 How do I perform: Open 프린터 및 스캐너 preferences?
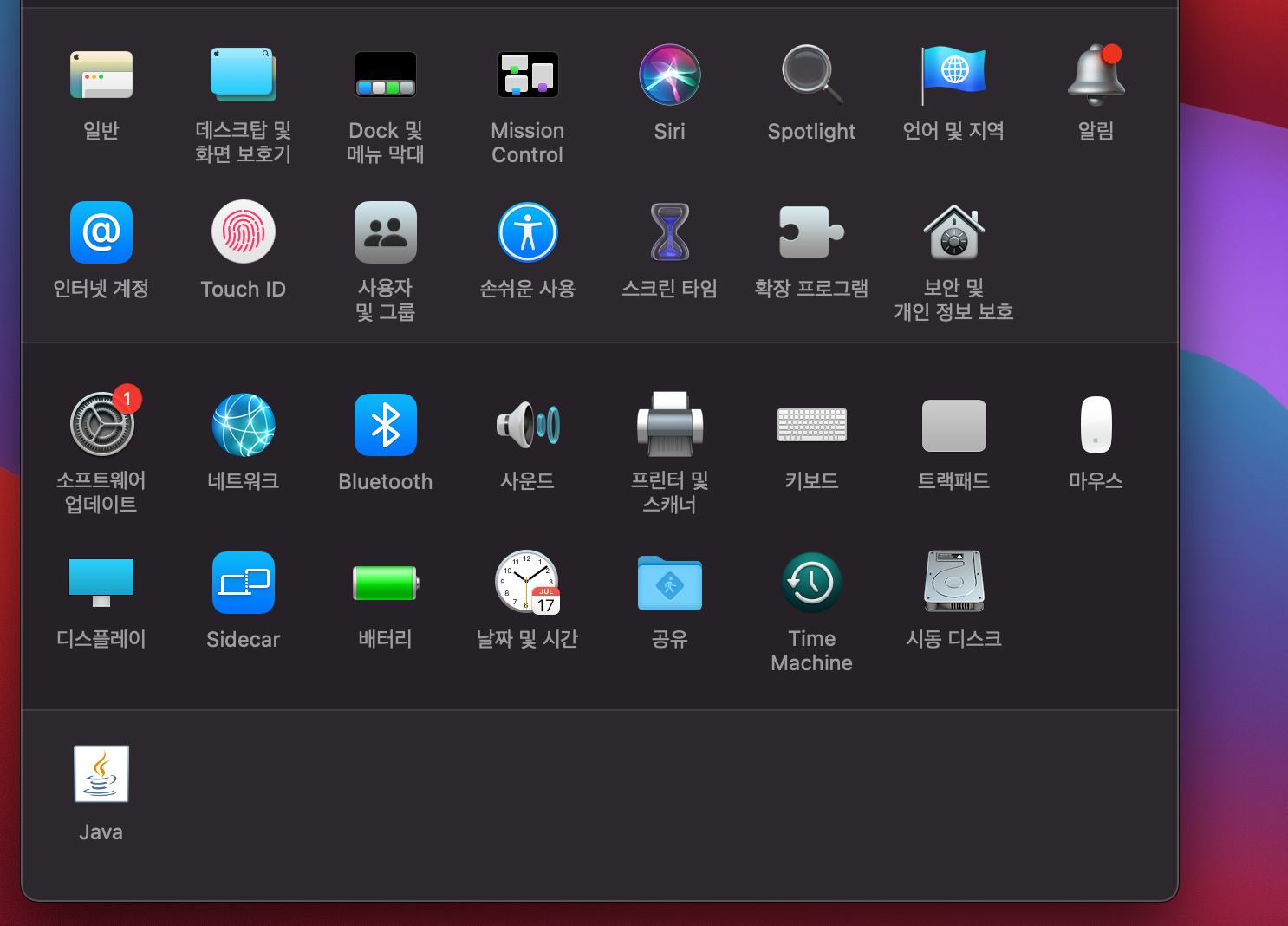coord(670,425)
